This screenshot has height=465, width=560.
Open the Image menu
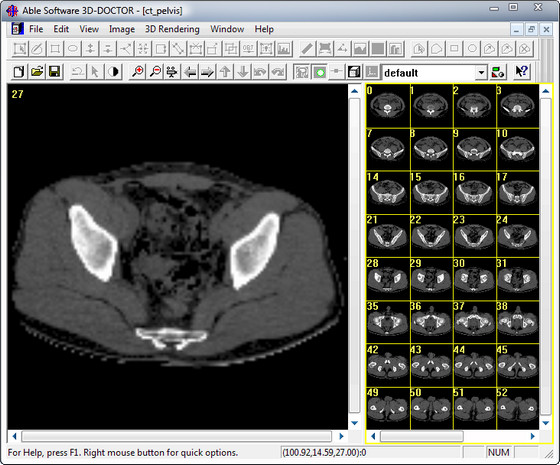tap(122, 29)
